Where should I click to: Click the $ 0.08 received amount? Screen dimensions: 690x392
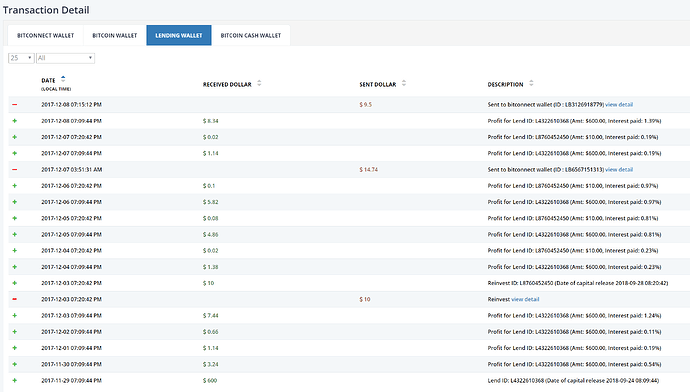pos(210,218)
